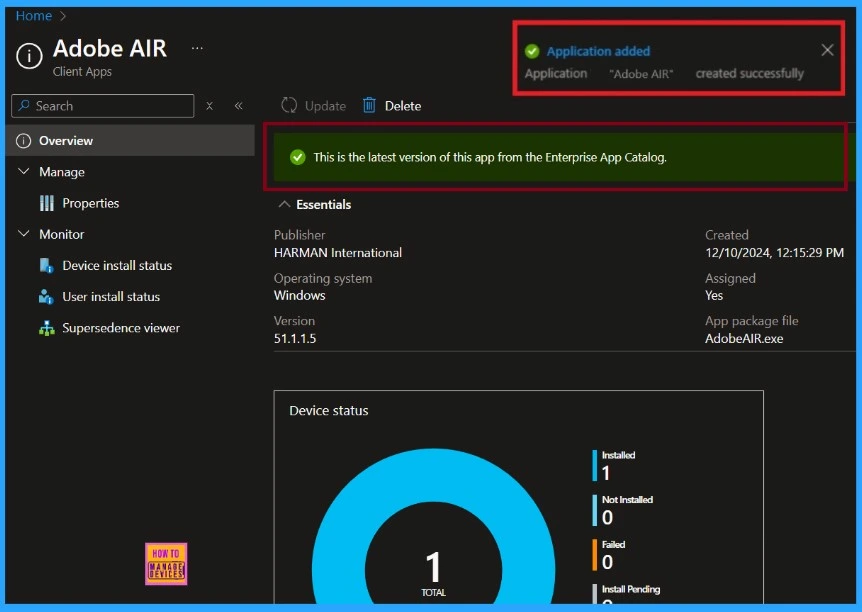Collapse the sidebar with double chevron
This screenshot has height=612, width=862.
tap(239, 106)
